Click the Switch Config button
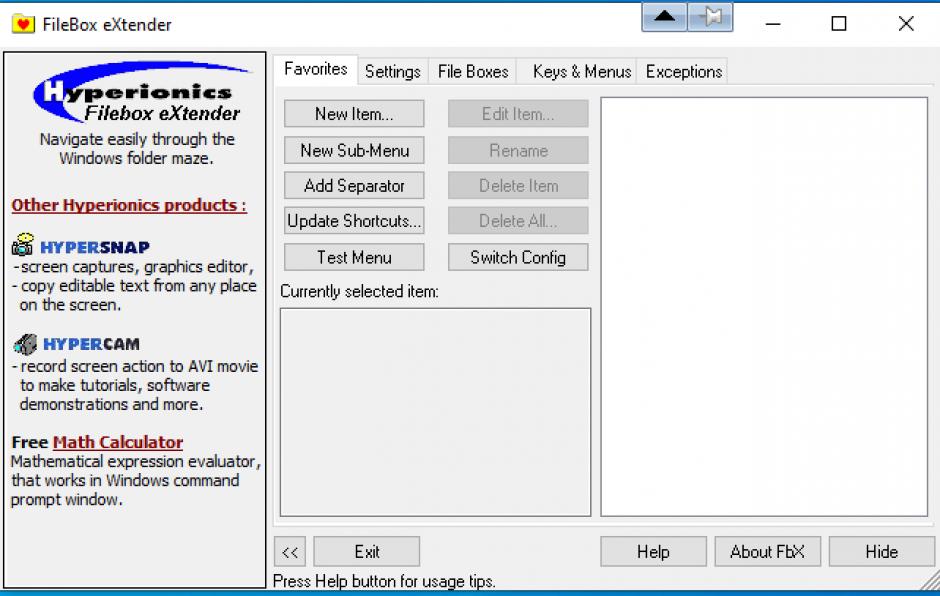 coord(518,257)
